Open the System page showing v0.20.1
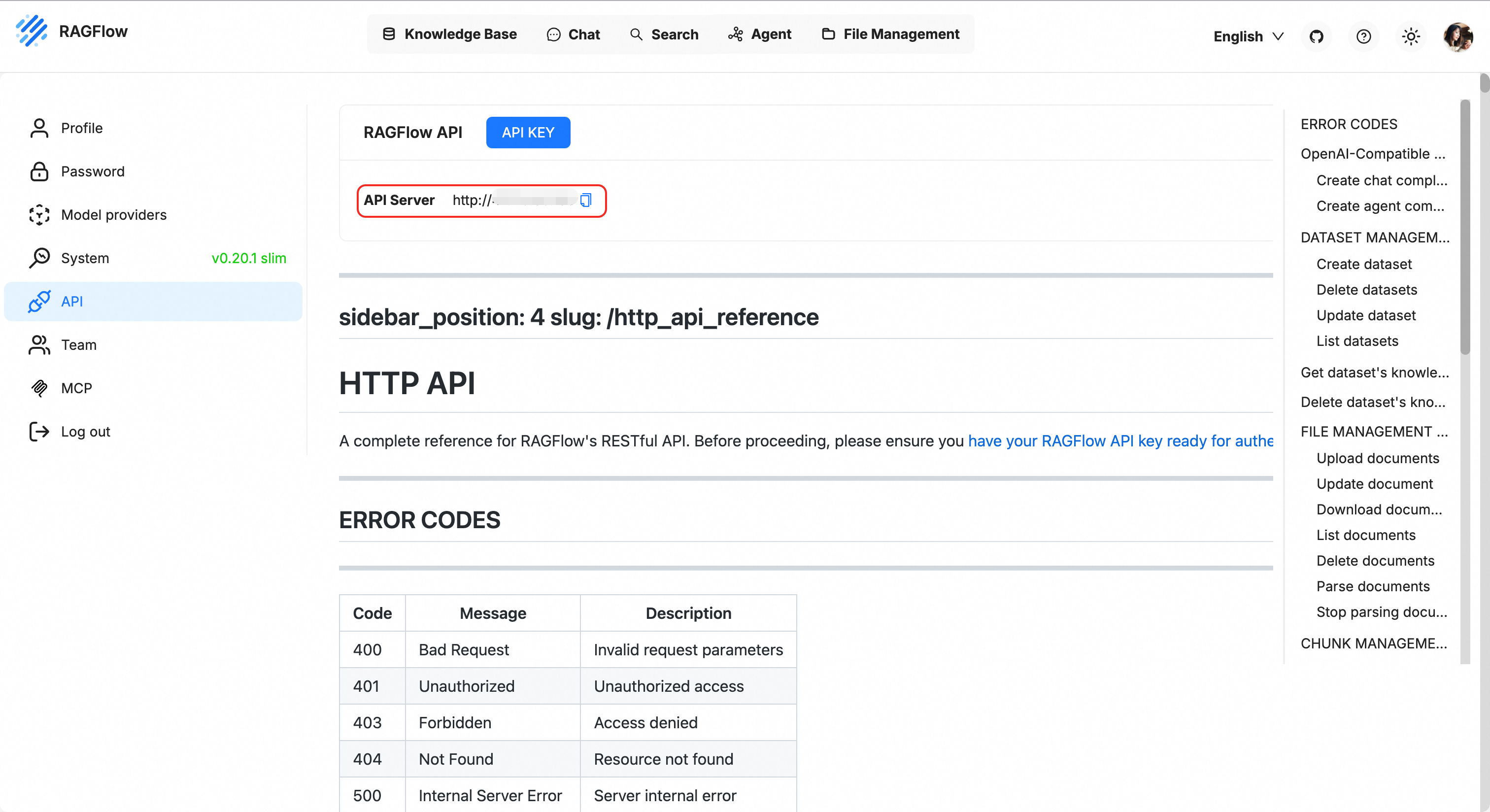Image resolution: width=1490 pixels, height=812 pixels. 85,258
